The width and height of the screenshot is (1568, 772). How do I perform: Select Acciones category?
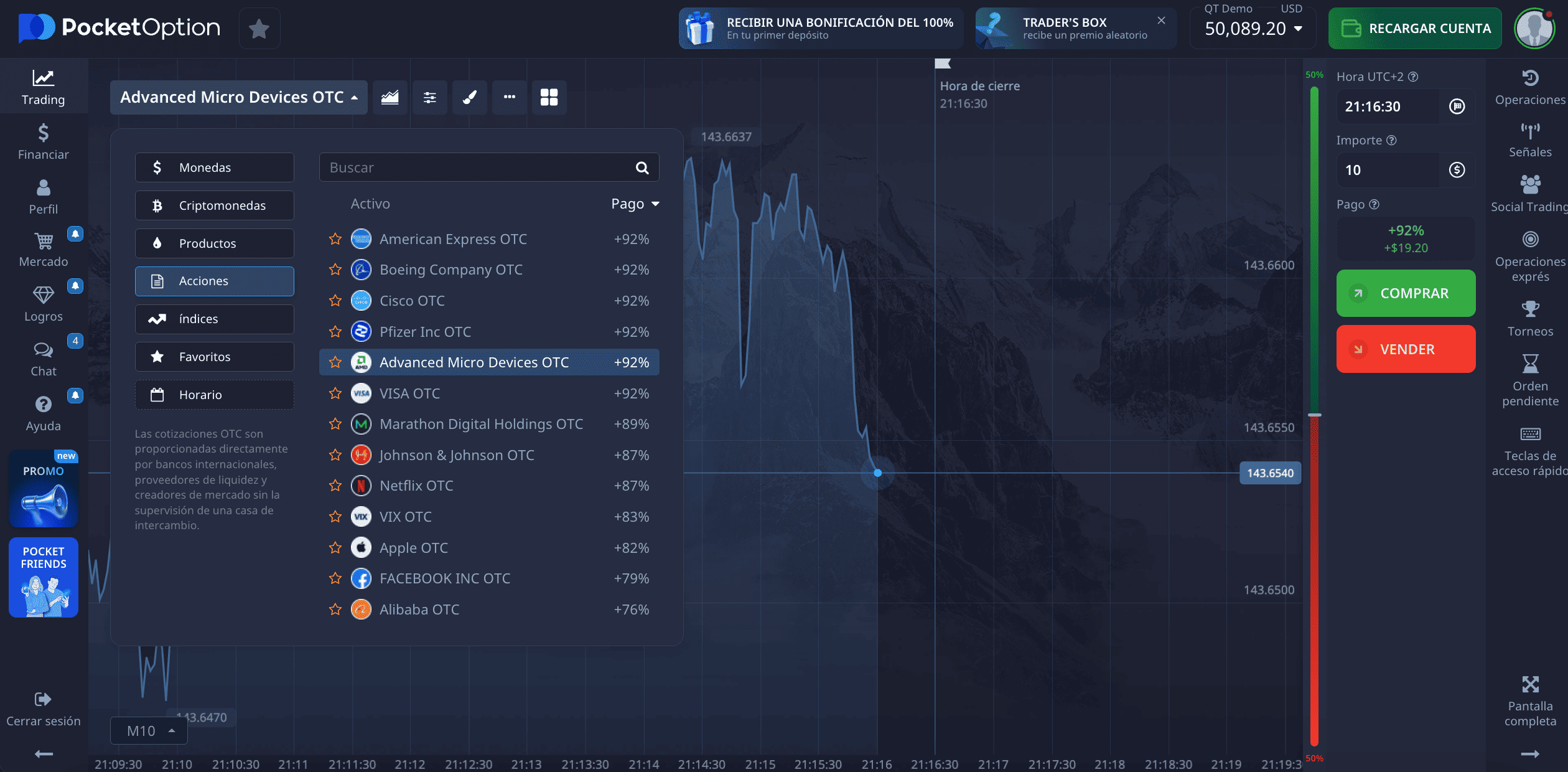(x=215, y=281)
